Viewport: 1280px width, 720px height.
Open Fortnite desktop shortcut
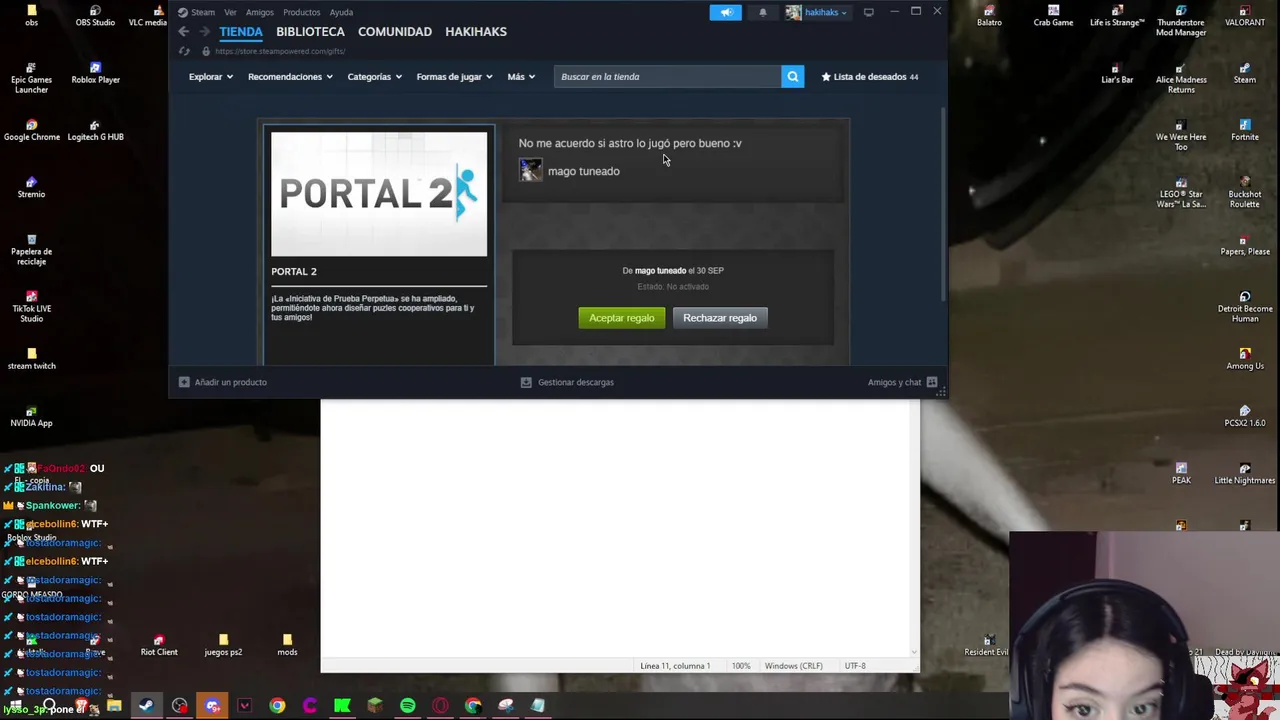coord(1245,130)
